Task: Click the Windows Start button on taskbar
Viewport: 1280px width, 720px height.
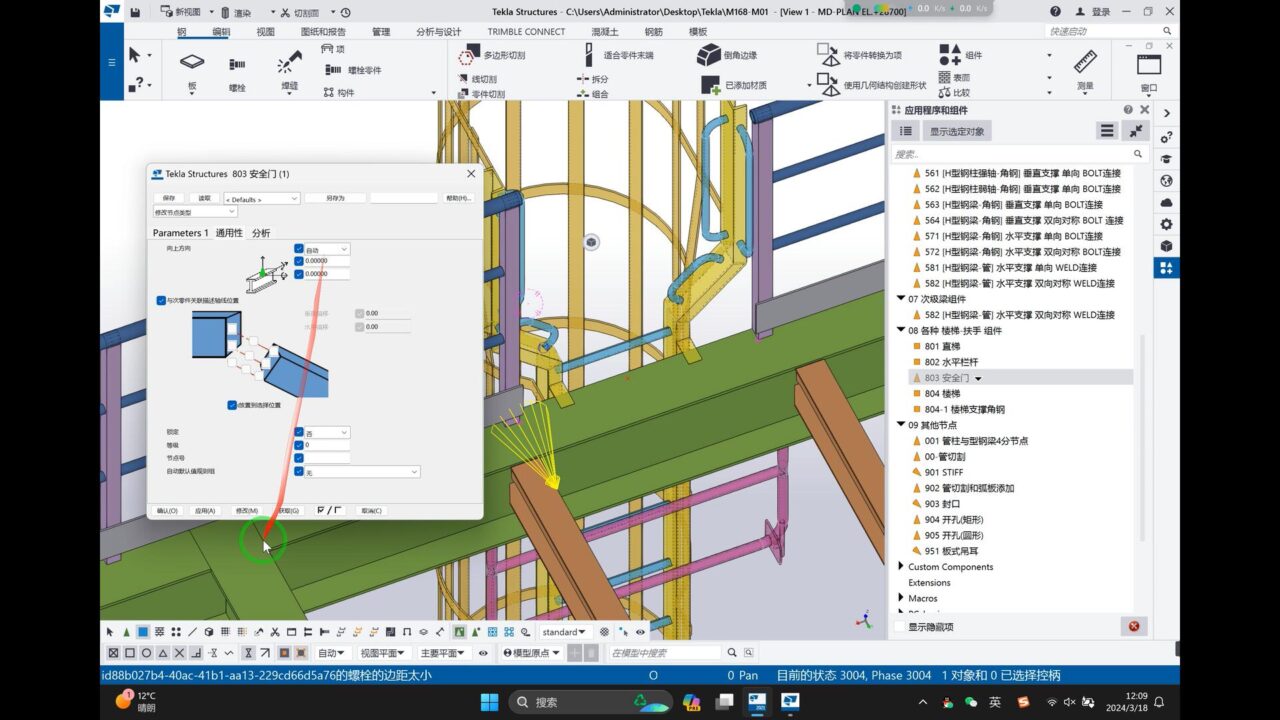Action: pos(489,701)
